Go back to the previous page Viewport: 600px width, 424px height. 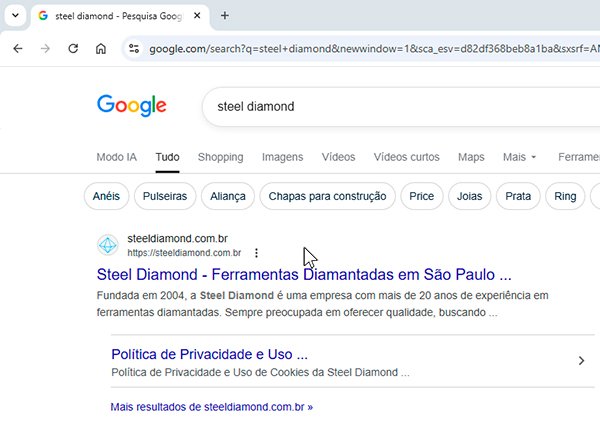[18, 49]
